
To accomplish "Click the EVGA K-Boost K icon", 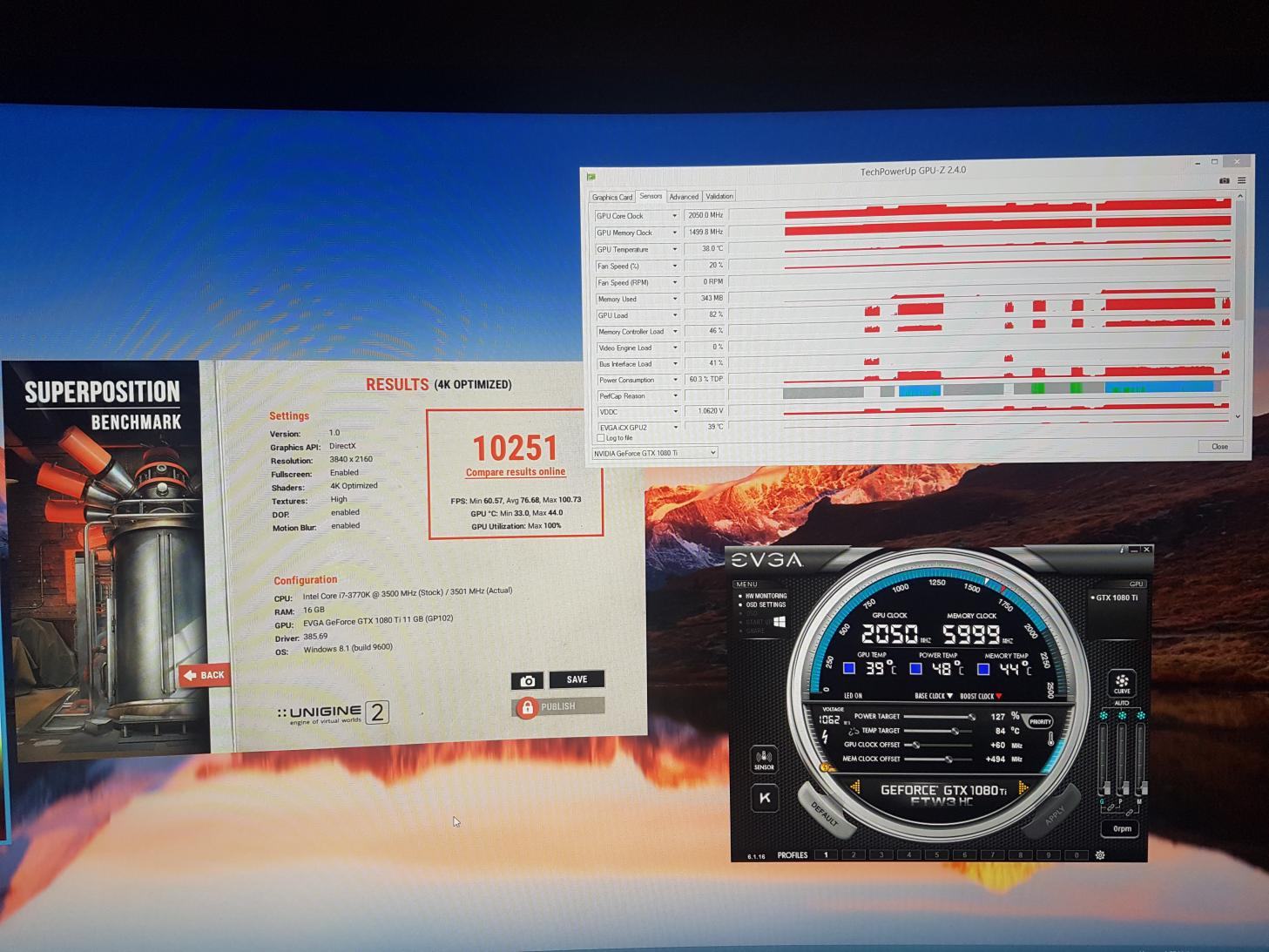I will pos(765,798).
